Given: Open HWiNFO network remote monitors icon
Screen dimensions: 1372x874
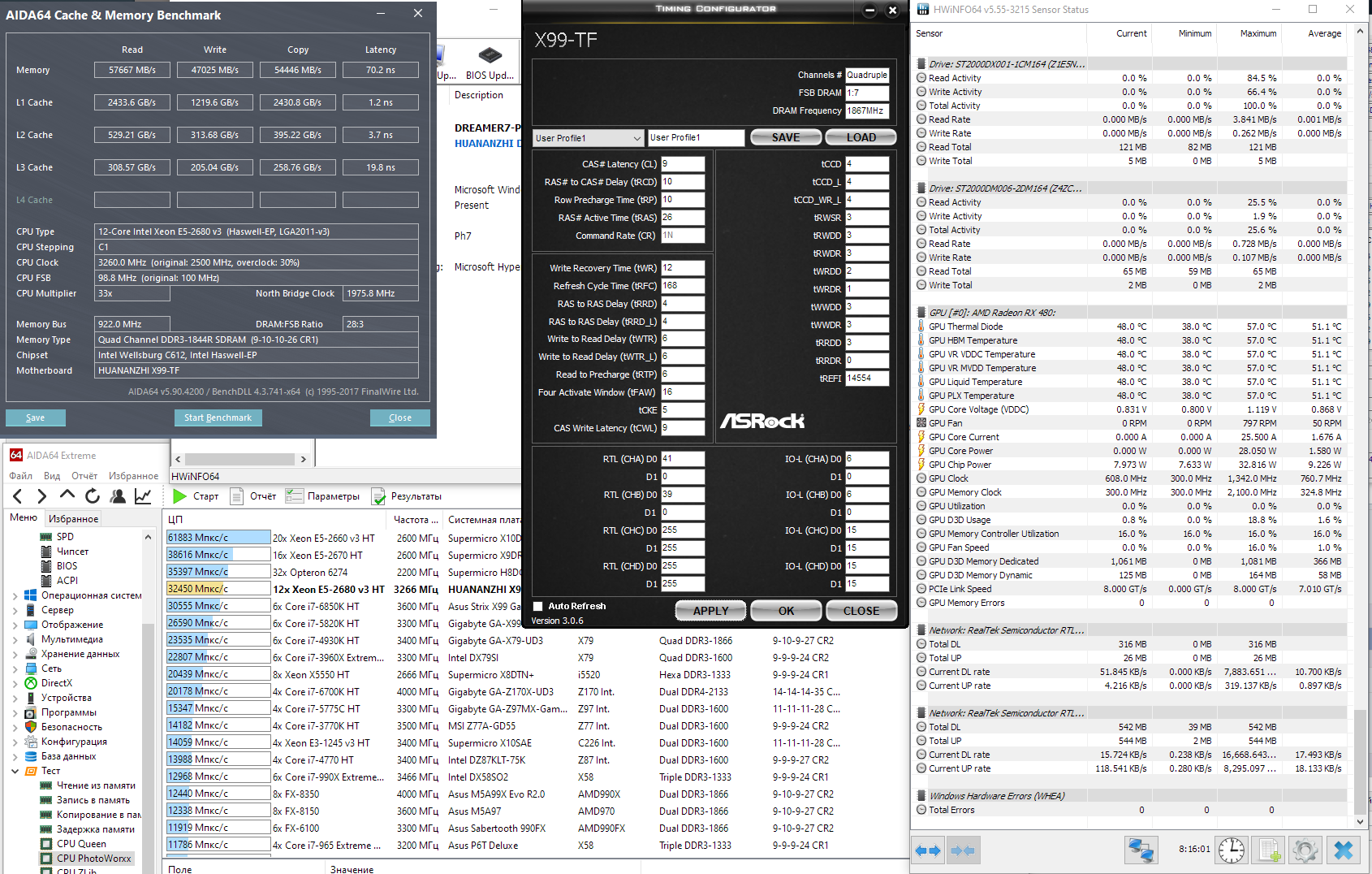Looking at the screenshot, I should [1141, 850].
